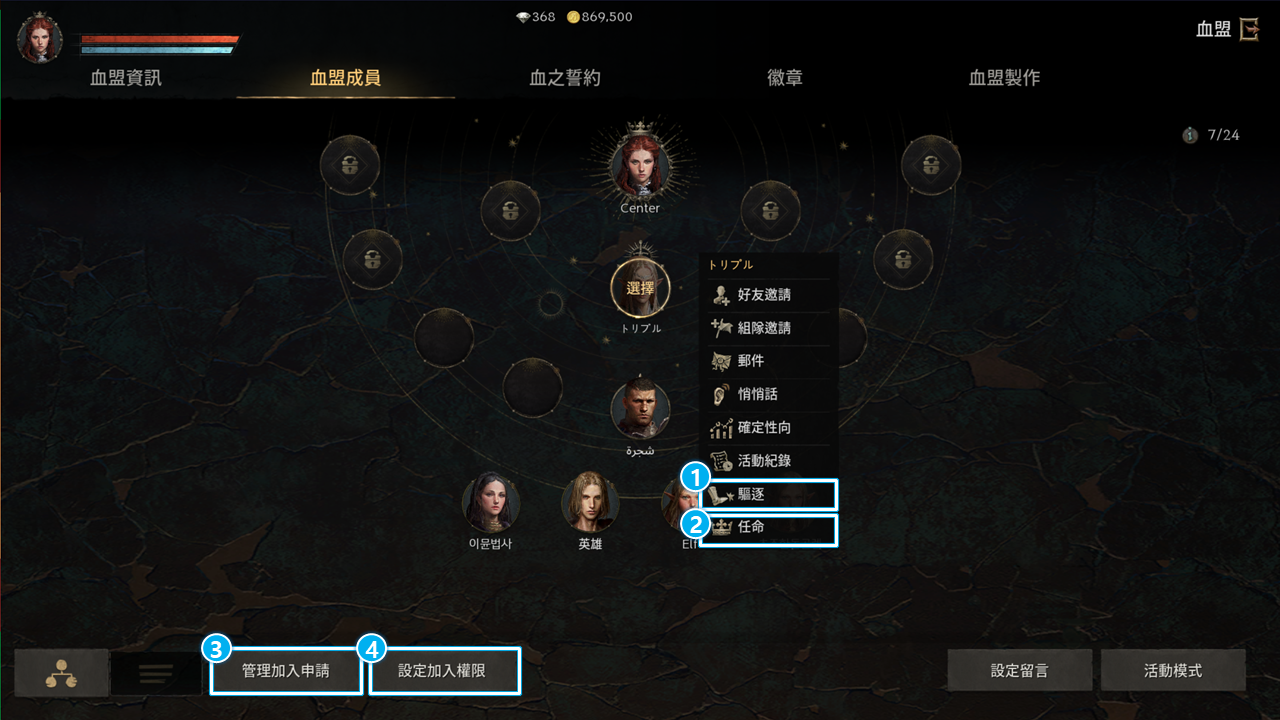The width and height of the screenshot is (1280, 720).
Task: Click the locked member slot at far top left
Action: coord(349,165)
